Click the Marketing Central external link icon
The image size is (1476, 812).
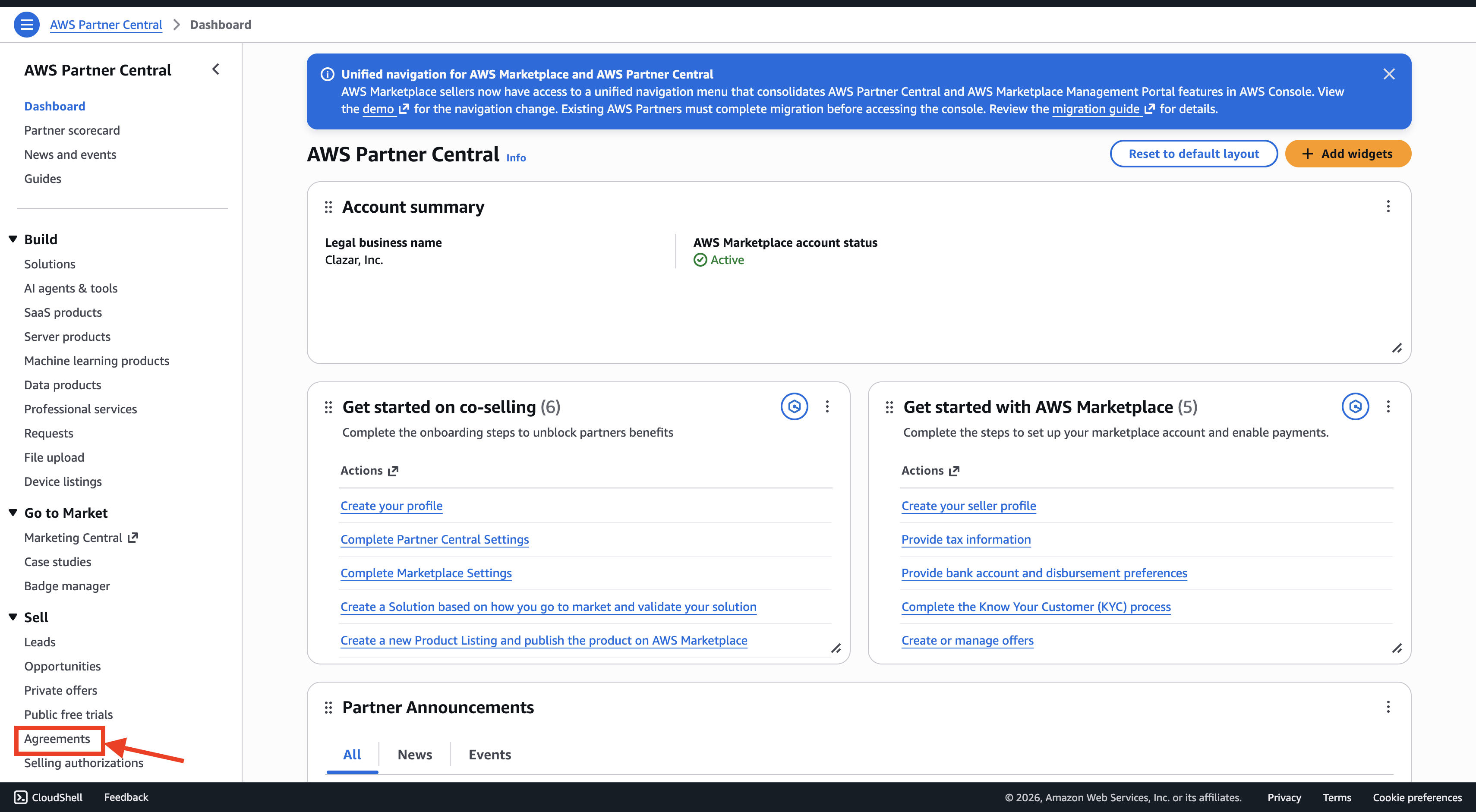tap(133, 538)
